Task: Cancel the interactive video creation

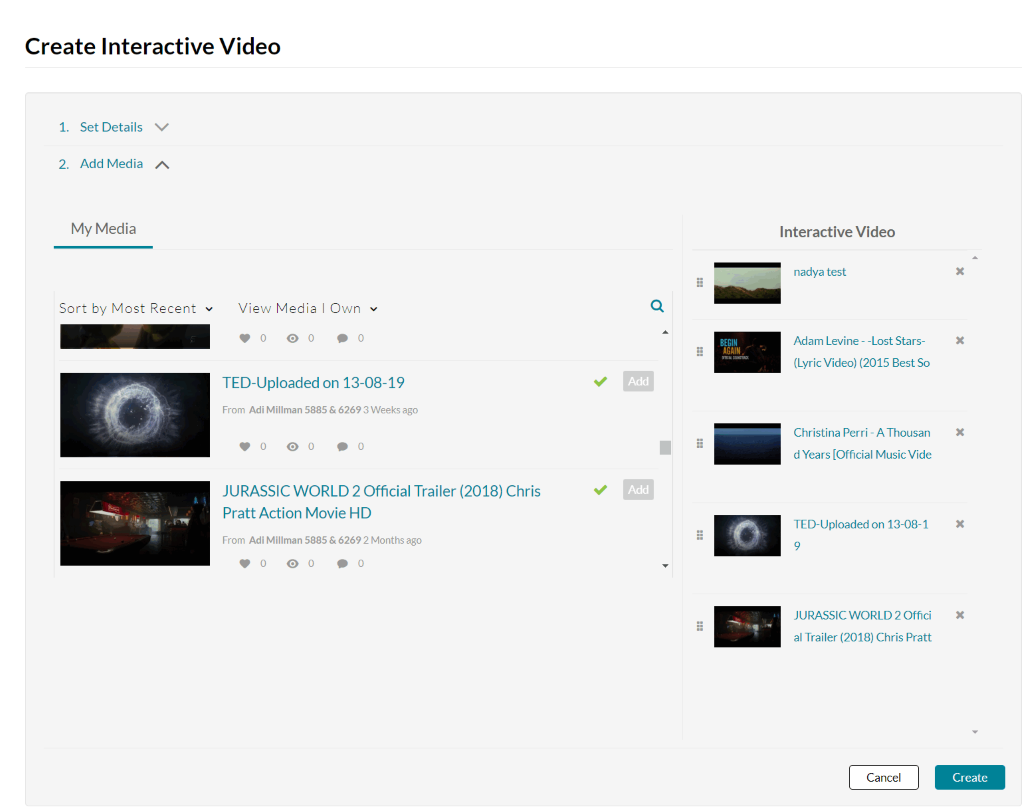Action: pyautogui.click(x=884, y=777)
